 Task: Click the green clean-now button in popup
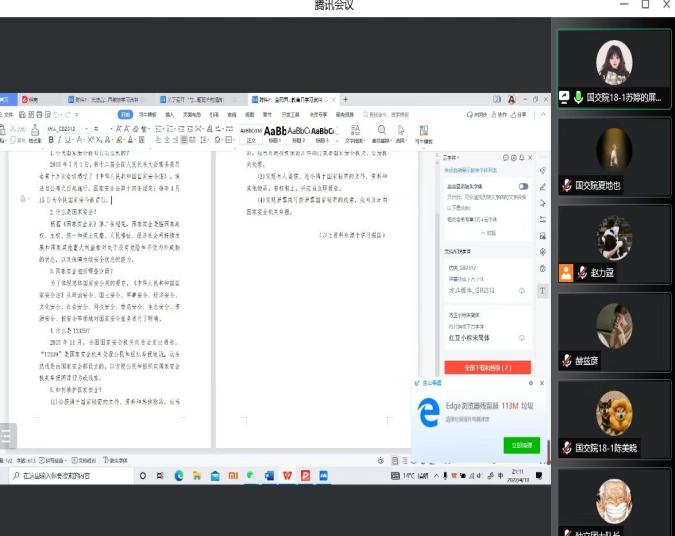[x=522, y=444]
